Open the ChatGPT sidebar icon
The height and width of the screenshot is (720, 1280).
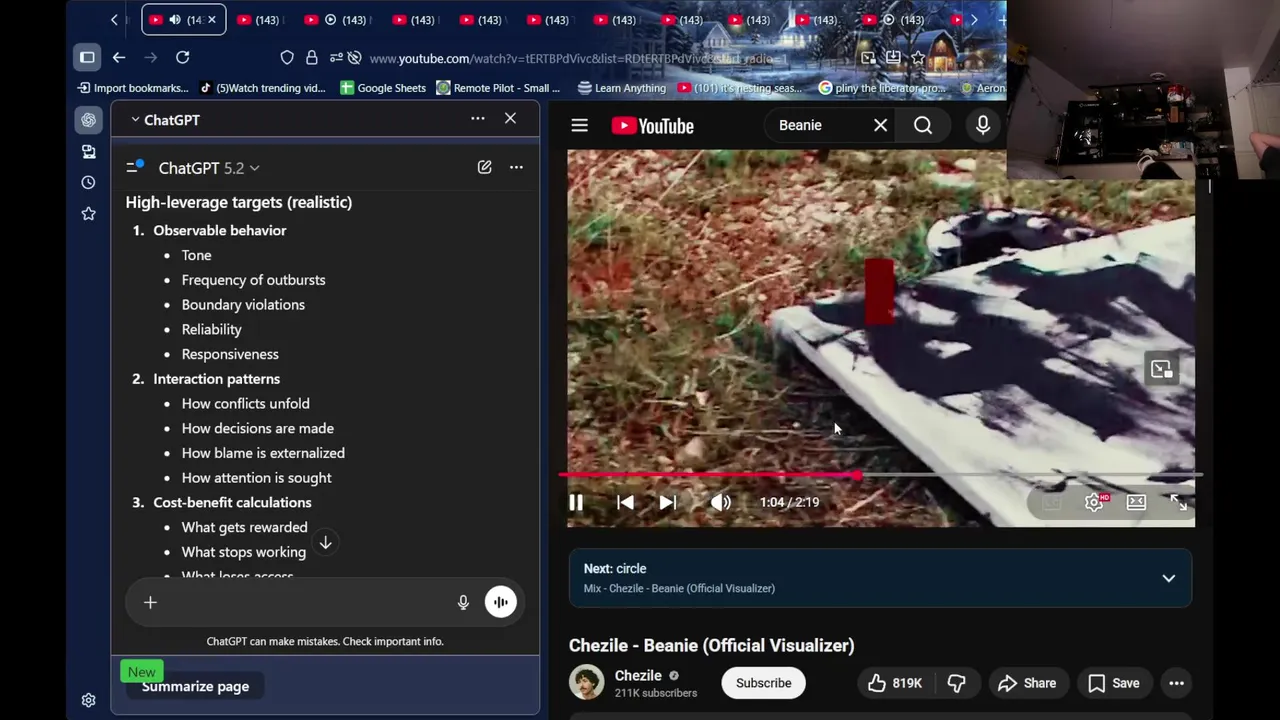pos(89,120)
